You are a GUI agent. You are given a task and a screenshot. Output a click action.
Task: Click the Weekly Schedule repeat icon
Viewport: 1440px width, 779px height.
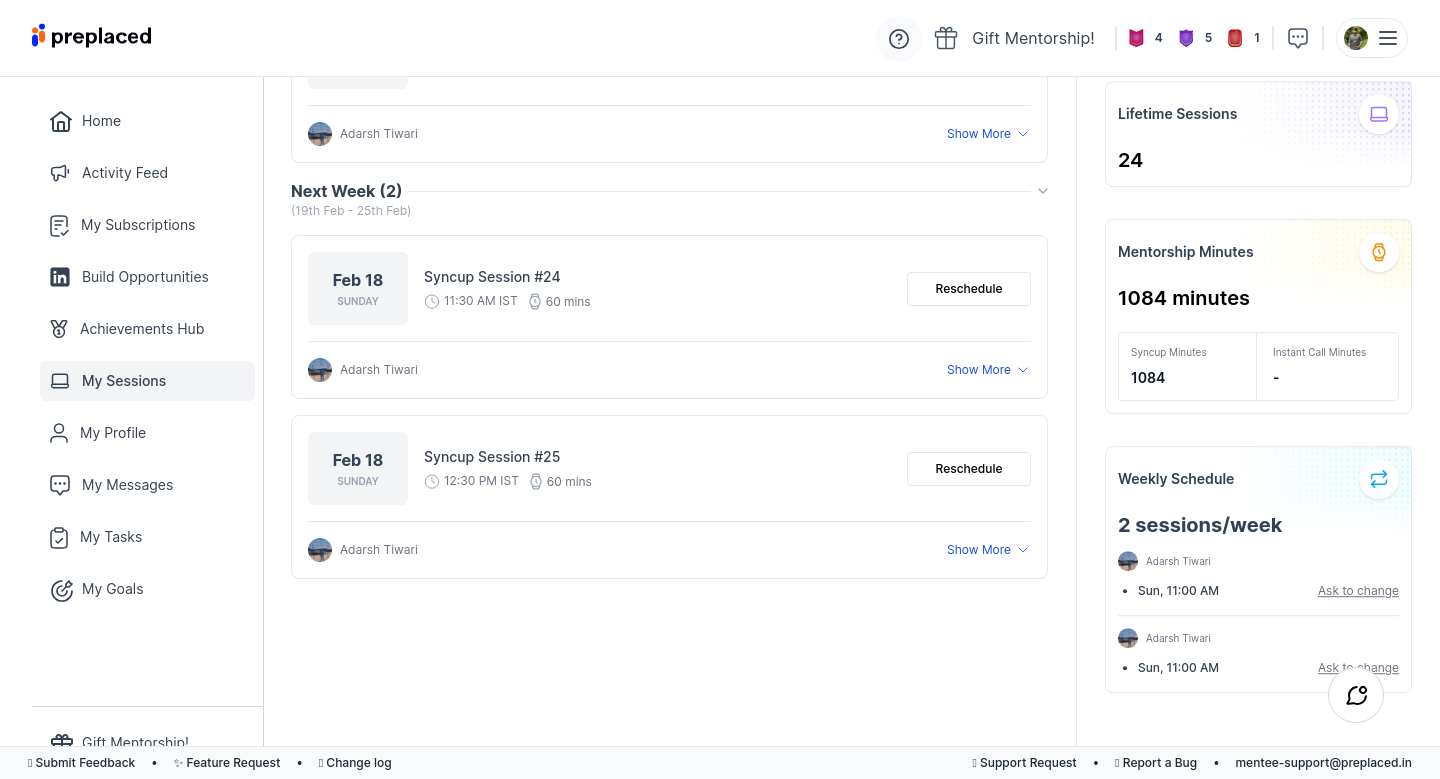(1378, 479)
